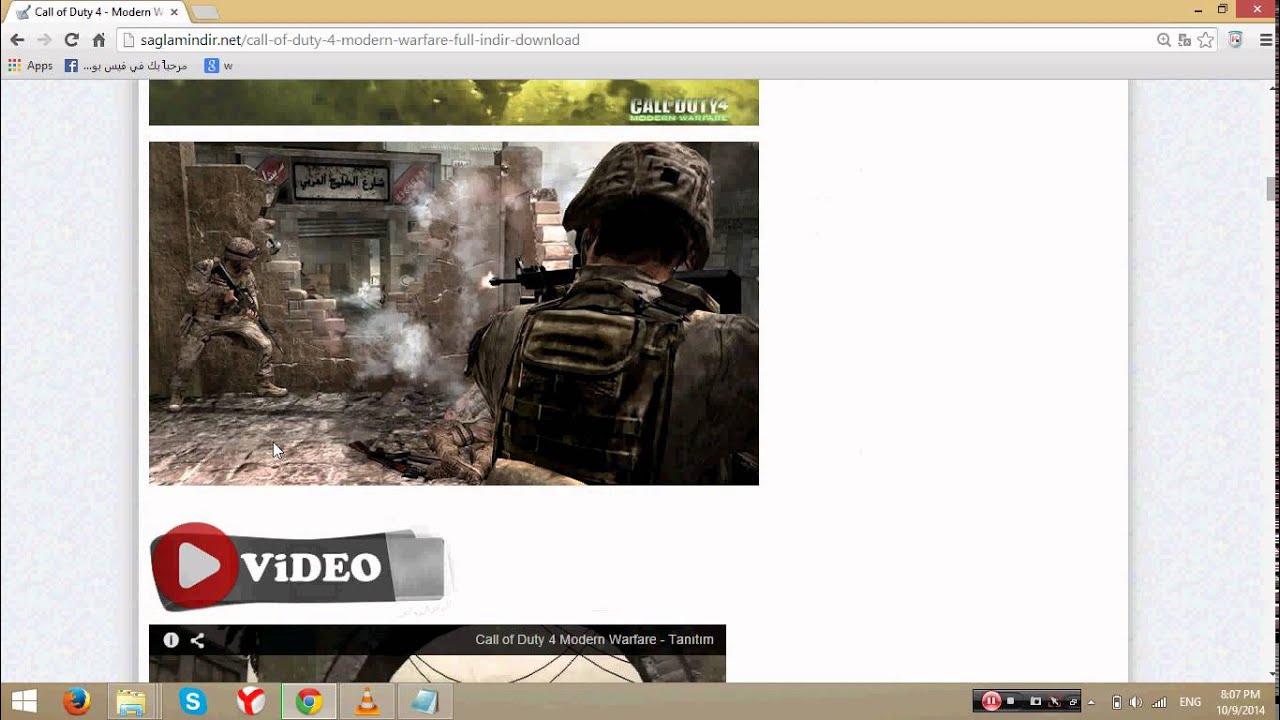Screen dimensions: 1280x720
Task: Go back to the previous page
Action: (x=17, y=40)
